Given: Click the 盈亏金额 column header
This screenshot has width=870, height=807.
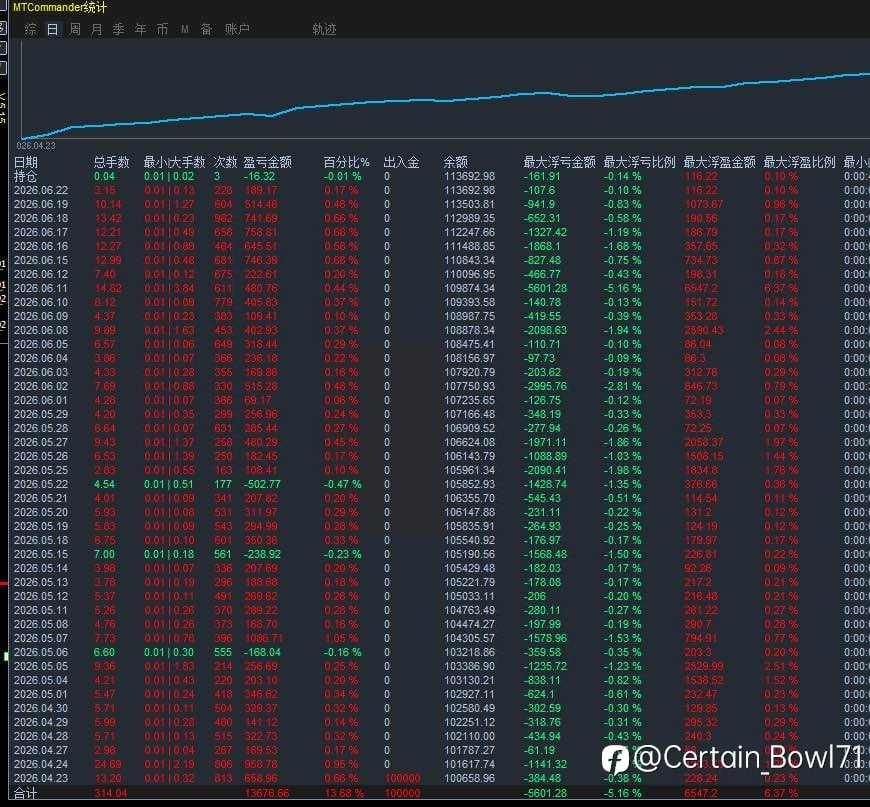Looking at the screenshot, I should [267, 162].
